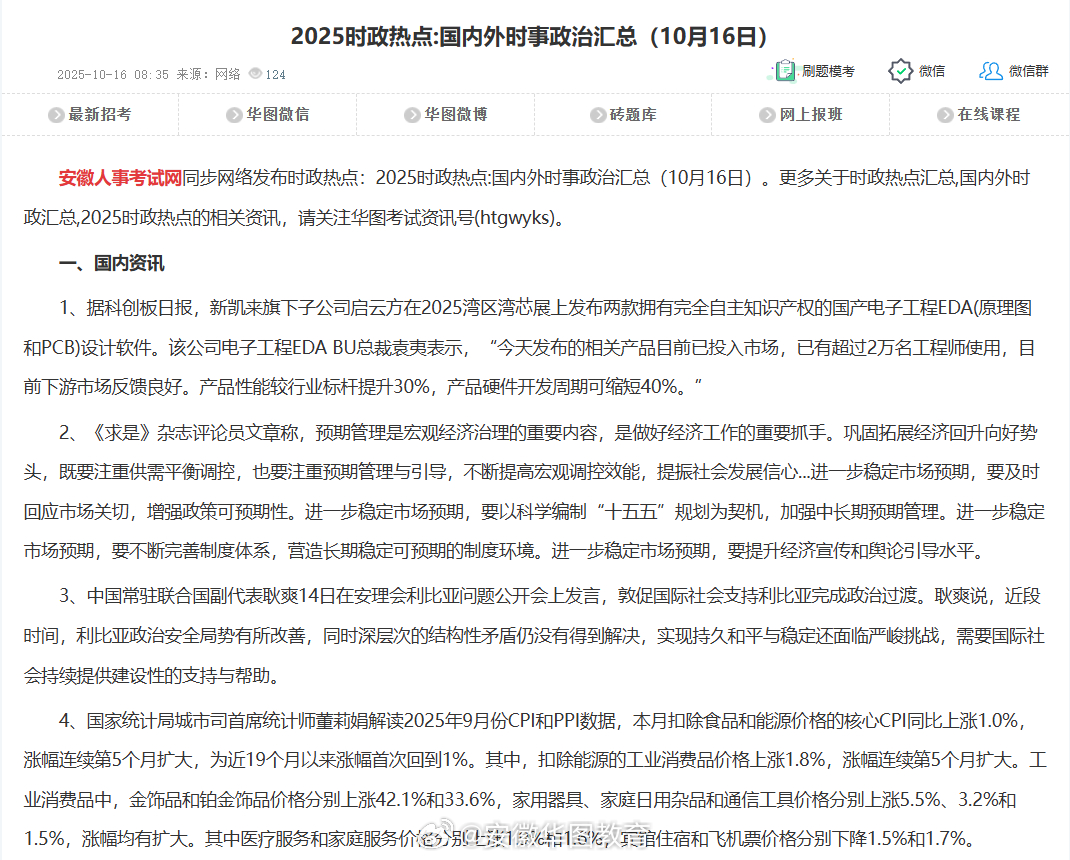The image size is (1070, 860).
Task: Click the 一、国内资讯 section heading
Action: 112,264
